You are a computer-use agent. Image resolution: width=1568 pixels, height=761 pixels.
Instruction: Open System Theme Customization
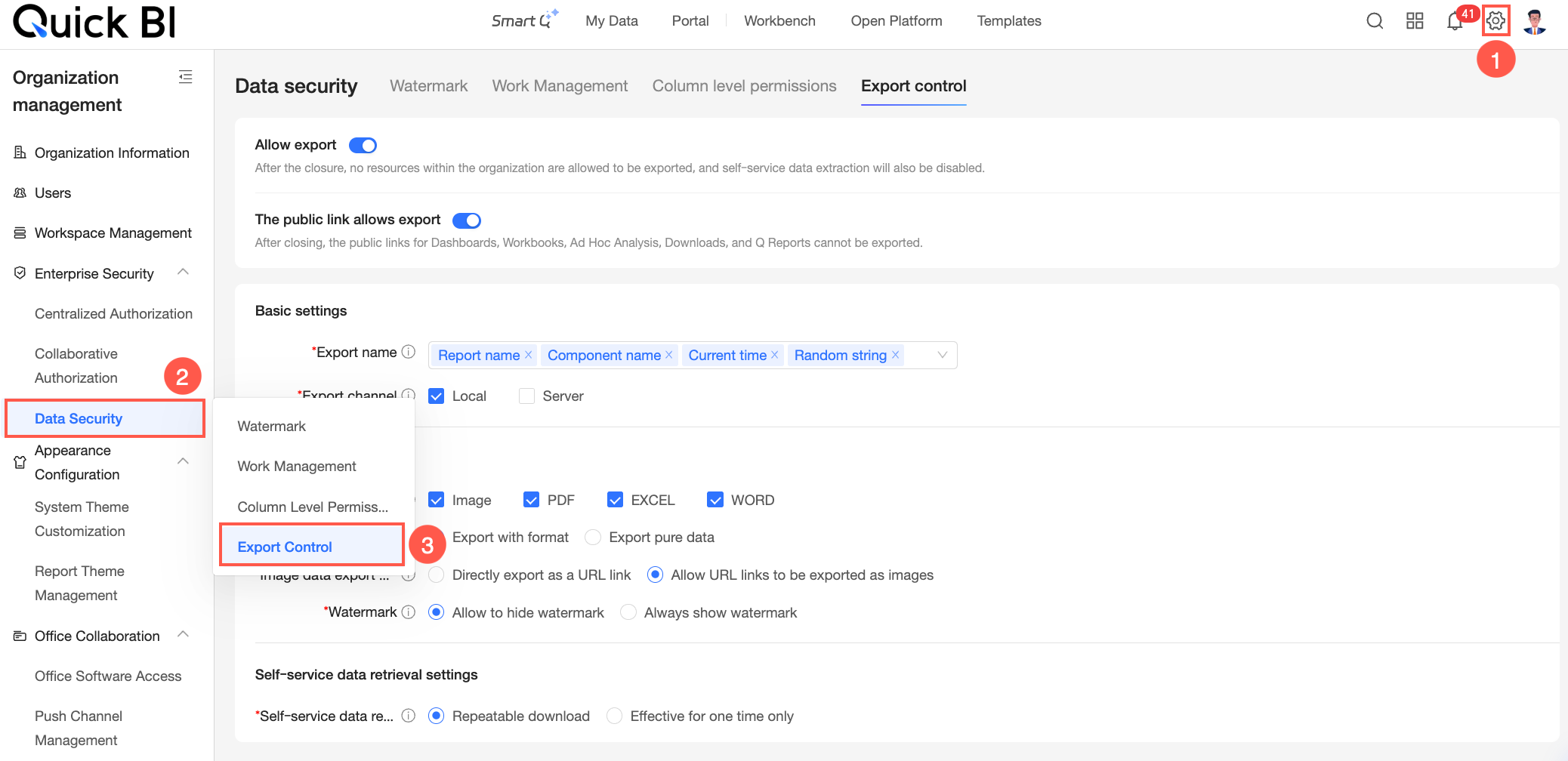pos(82,519)
